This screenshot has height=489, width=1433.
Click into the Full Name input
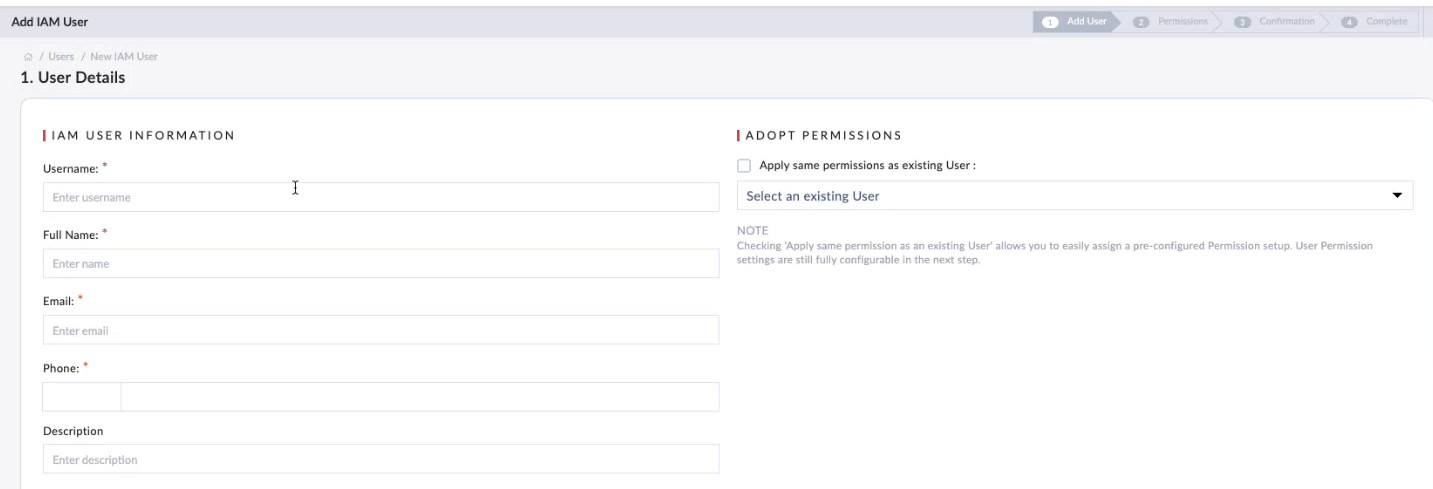click(x=380, y=264)
